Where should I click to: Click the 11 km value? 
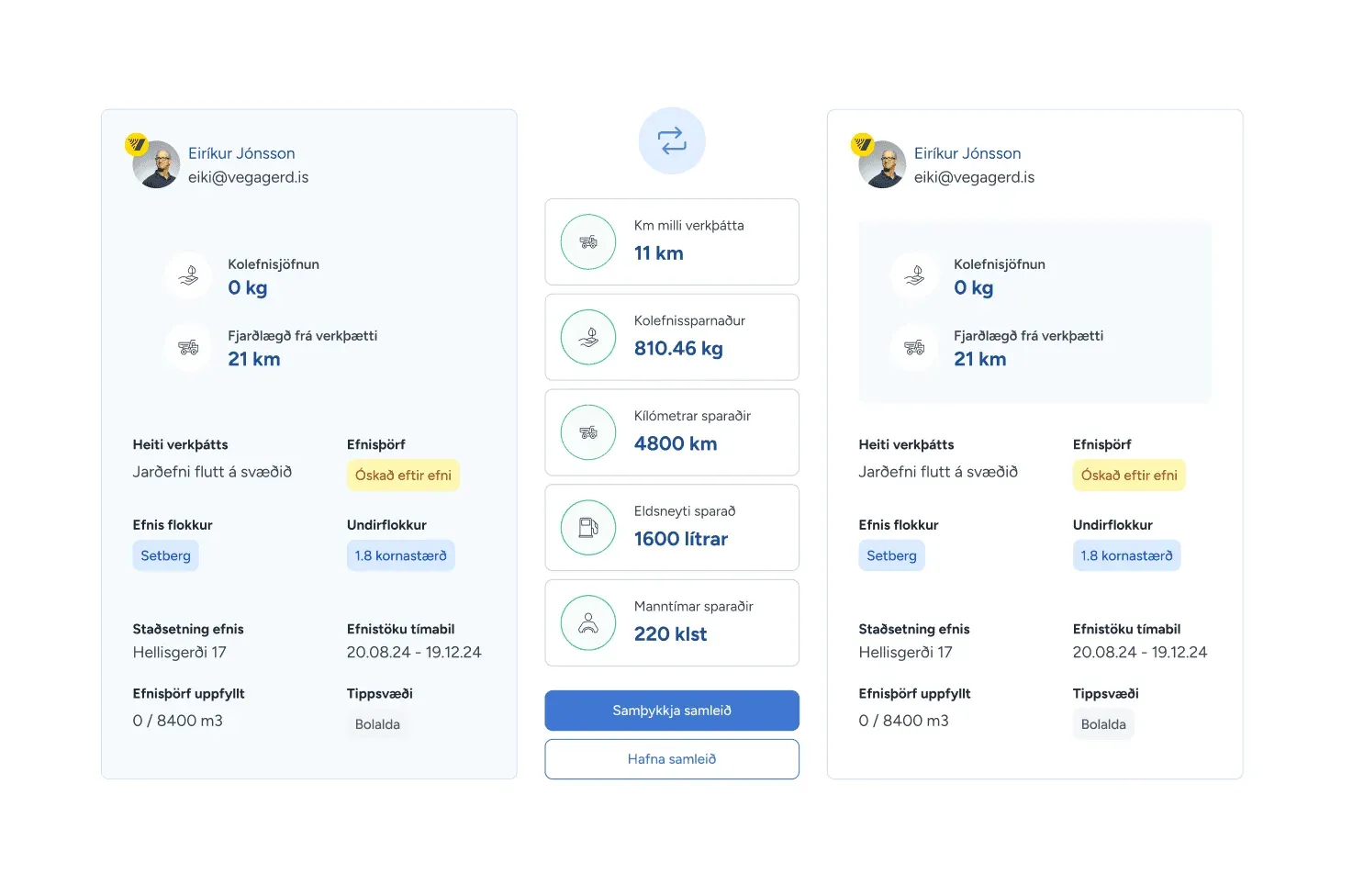coord(659,253)
